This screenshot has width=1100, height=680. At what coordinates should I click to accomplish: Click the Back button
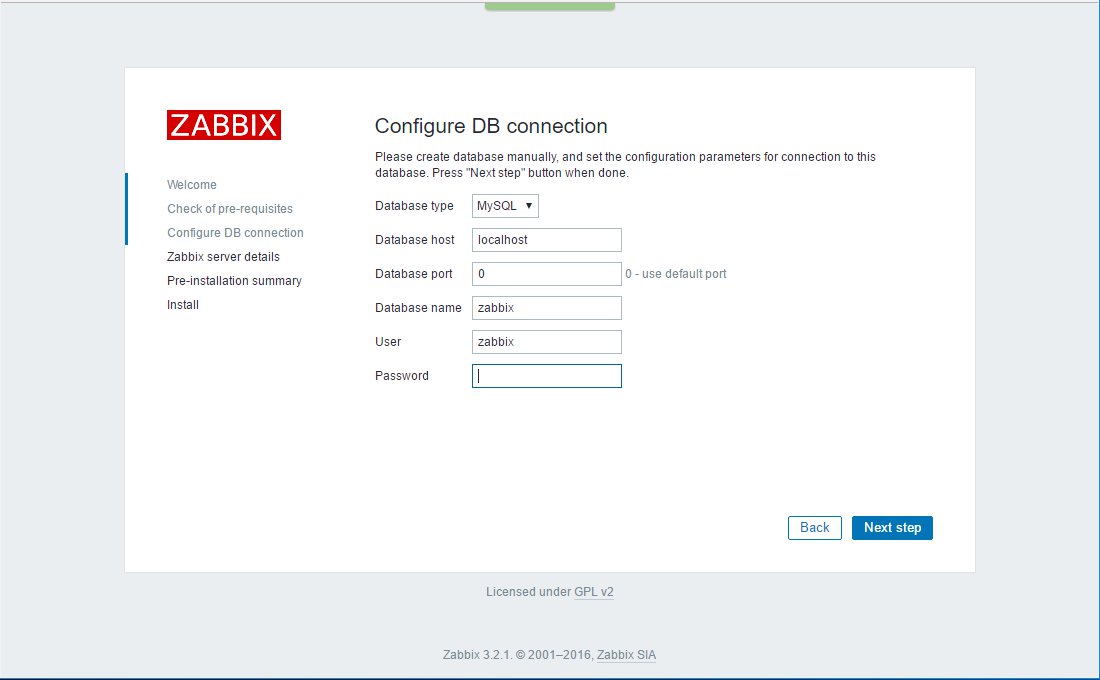[x=814, y=528]
